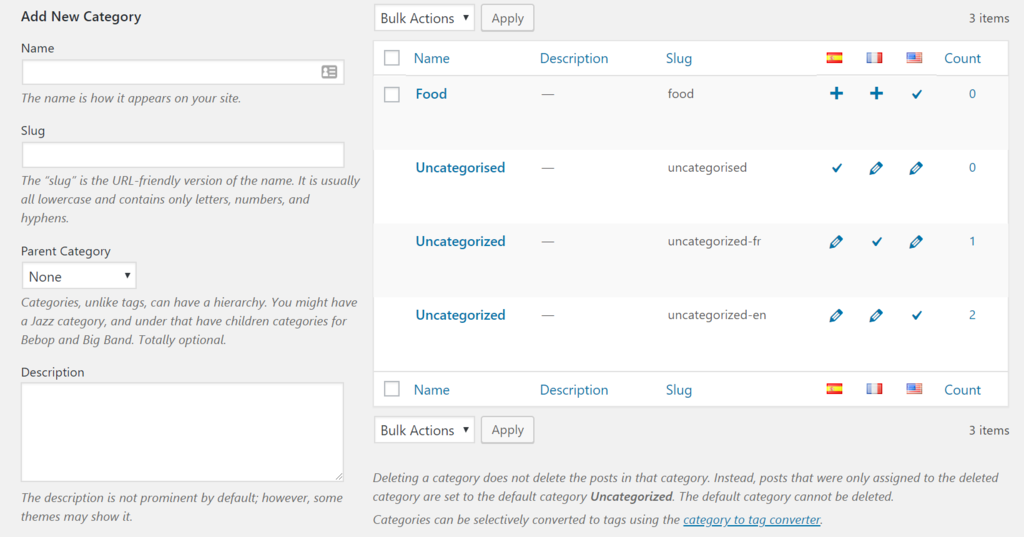Click the top Apply button
Viewport: 1024px width, 537px height.
point(507,18)
